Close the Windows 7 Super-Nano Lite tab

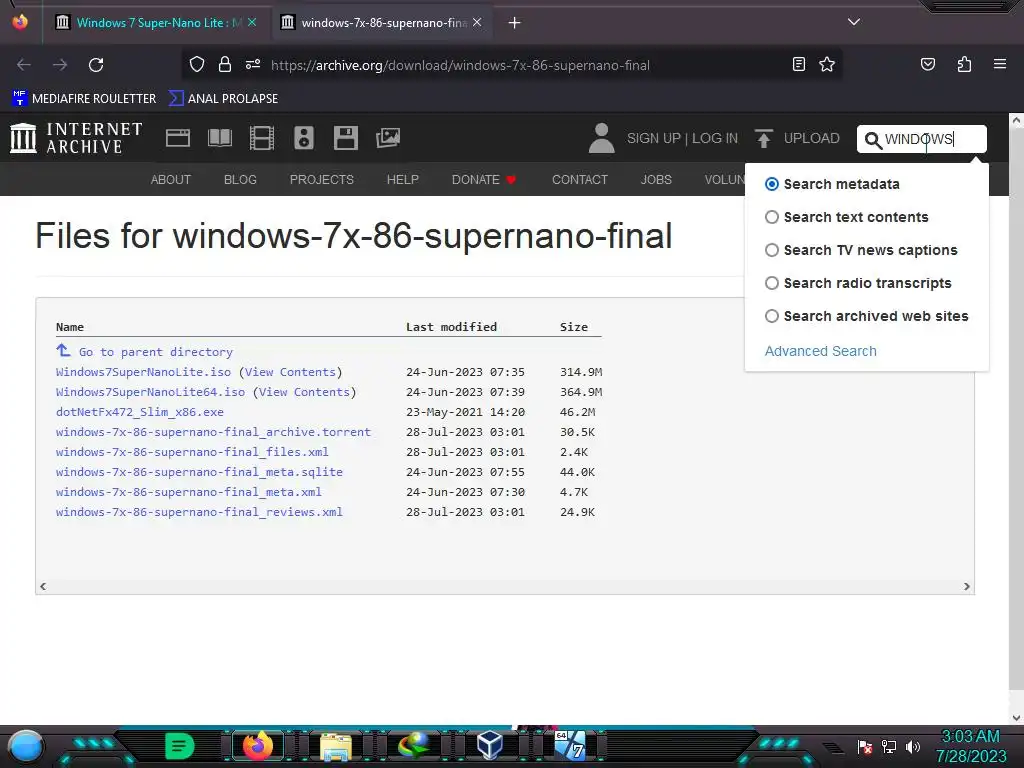(x=252, y=23)
